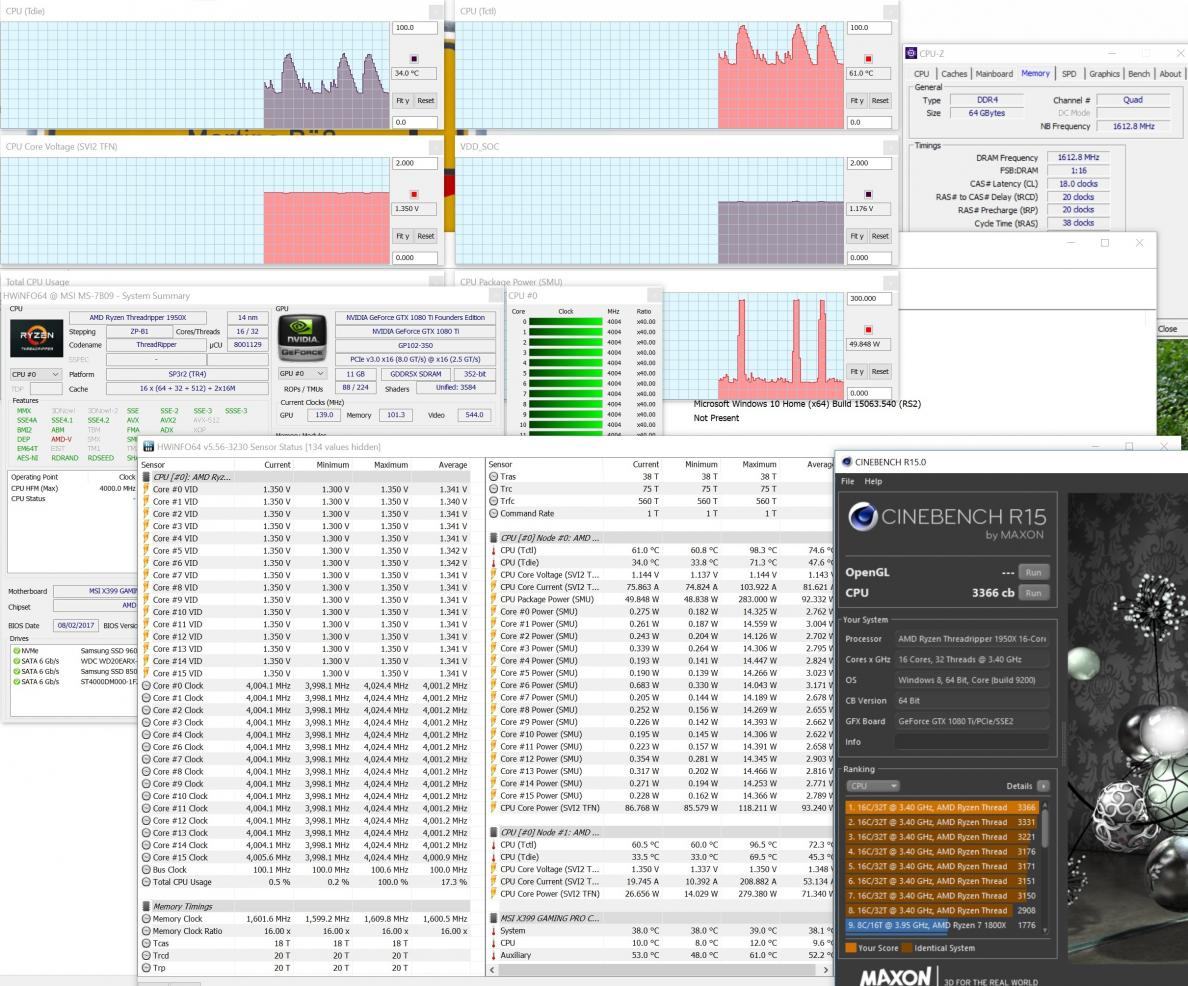Click the sensor list right scroll arrow
This screenshot has height=986, width=1188.
click(x=825, y=970)
